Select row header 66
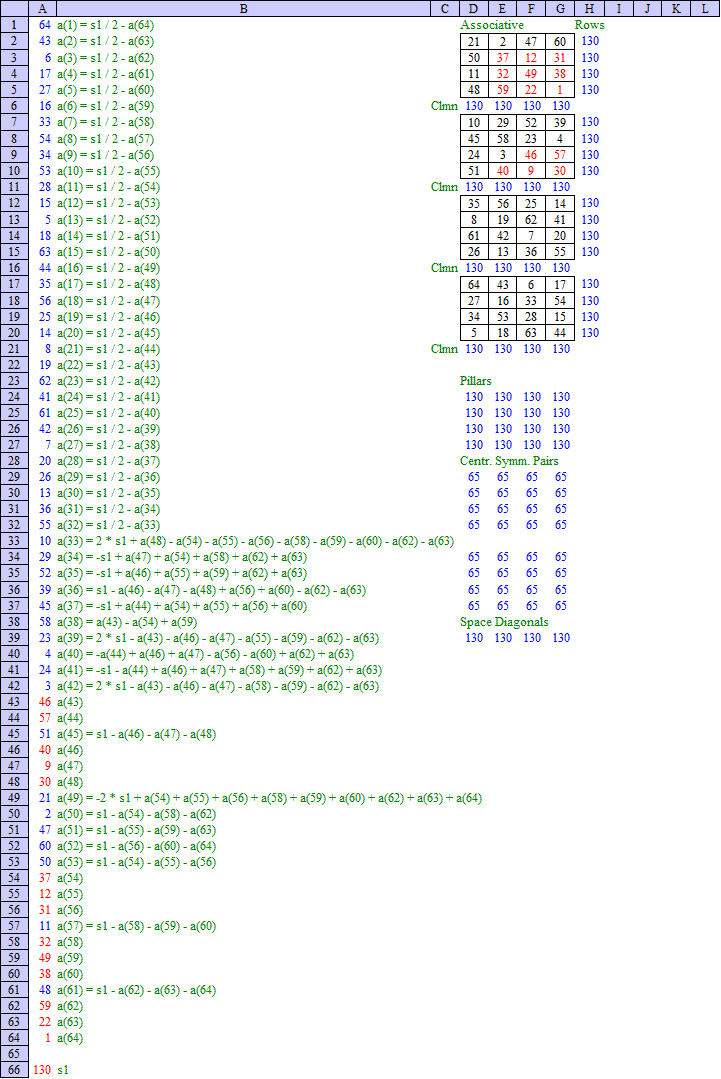Screen dimensions: 721x1079 point(14,1069)
